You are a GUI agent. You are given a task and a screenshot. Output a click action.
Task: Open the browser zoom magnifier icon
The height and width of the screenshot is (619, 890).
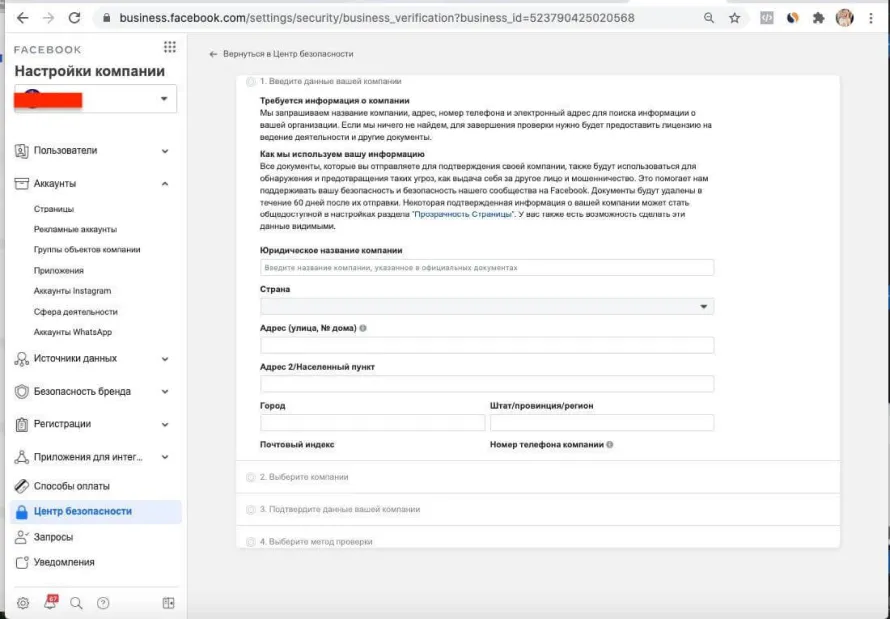[708, 18]
